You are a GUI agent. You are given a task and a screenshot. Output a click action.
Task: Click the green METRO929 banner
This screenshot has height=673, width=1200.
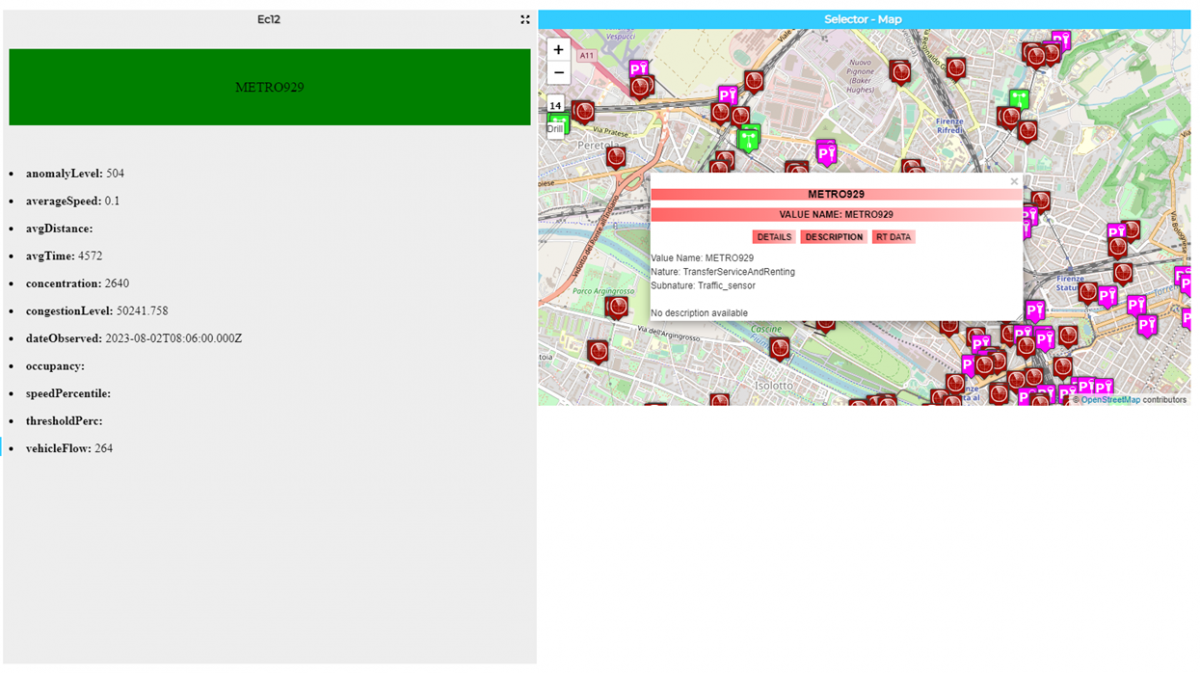269,87
